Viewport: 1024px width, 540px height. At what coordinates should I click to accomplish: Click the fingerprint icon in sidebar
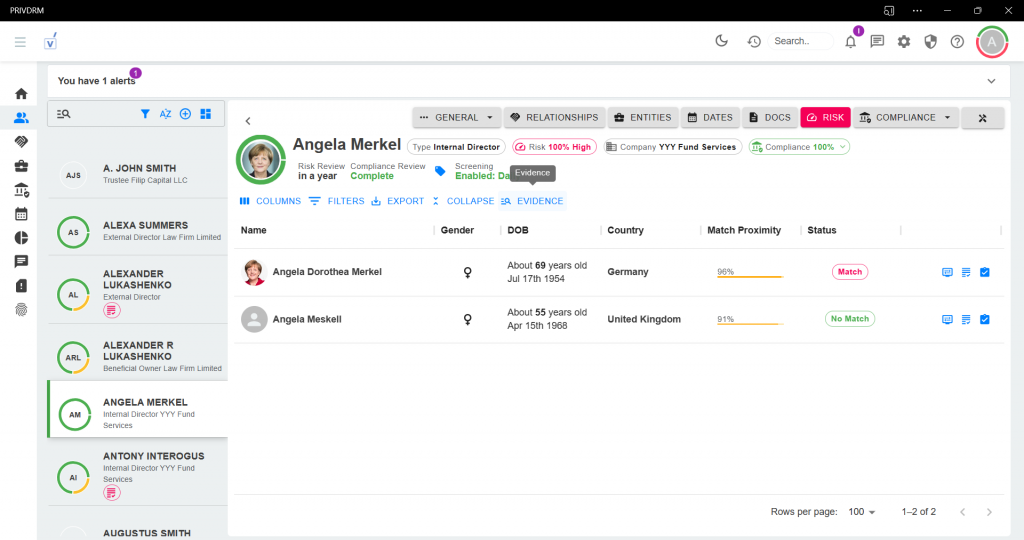point(21,309)
